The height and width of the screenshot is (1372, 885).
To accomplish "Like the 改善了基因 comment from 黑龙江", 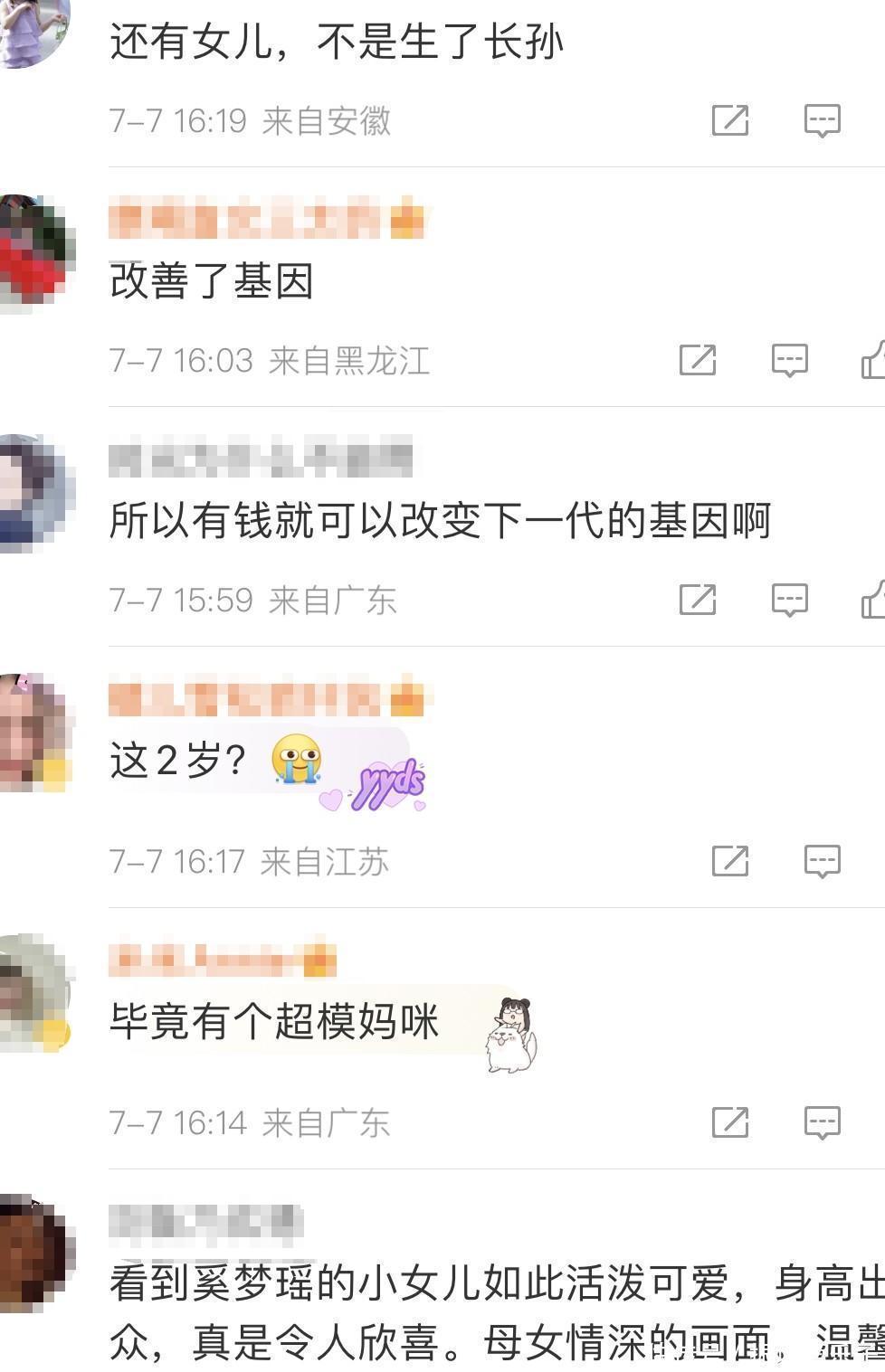I will click(873, 360).
